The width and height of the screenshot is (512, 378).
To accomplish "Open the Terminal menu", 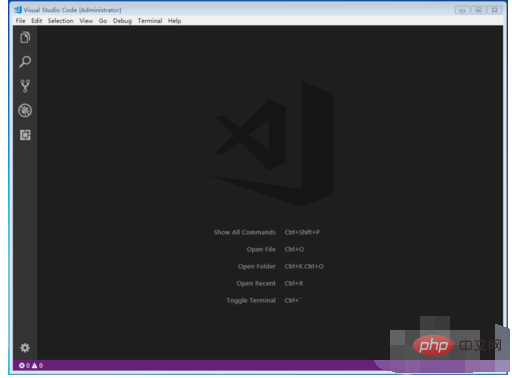I will [150, 21].
